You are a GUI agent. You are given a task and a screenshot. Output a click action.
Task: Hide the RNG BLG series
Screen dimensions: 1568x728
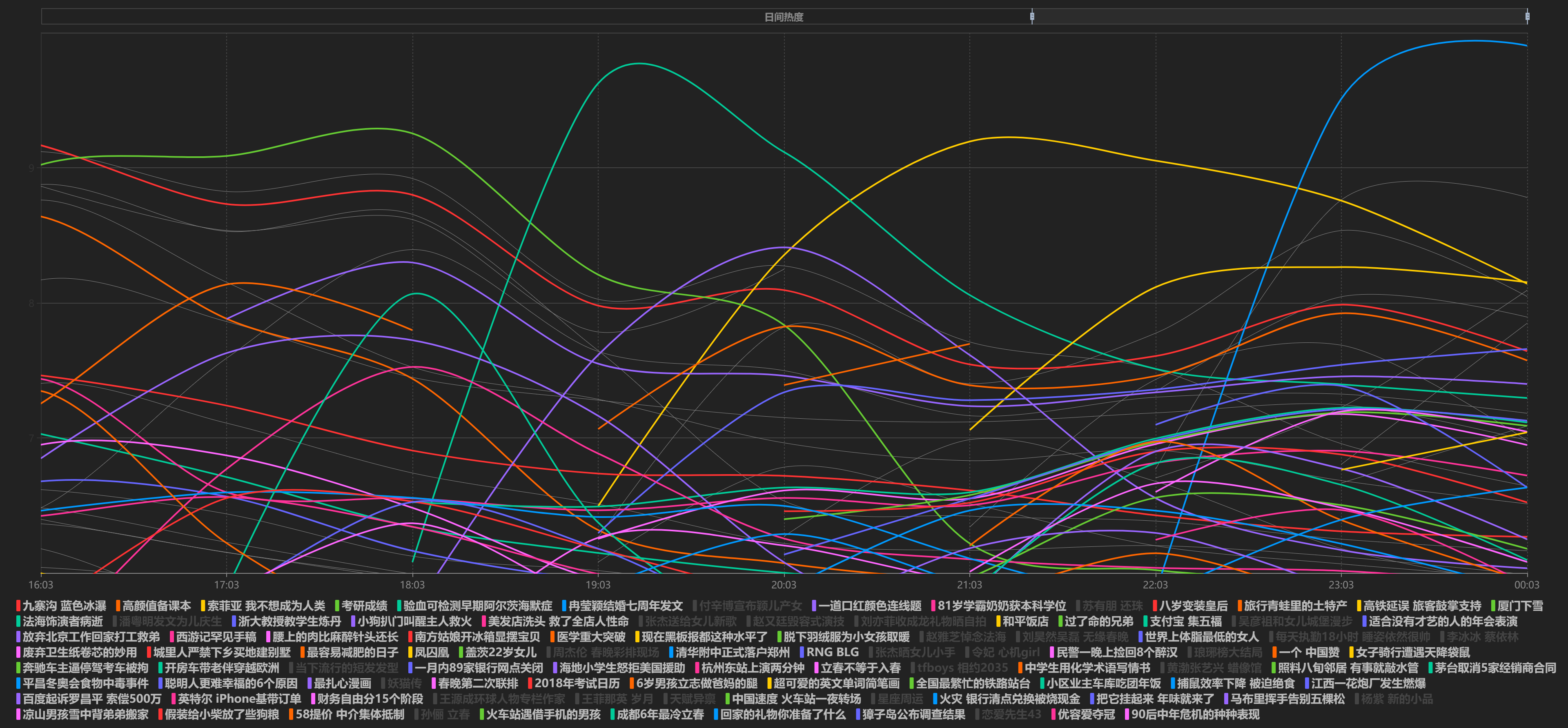click(x=829, y=653)
